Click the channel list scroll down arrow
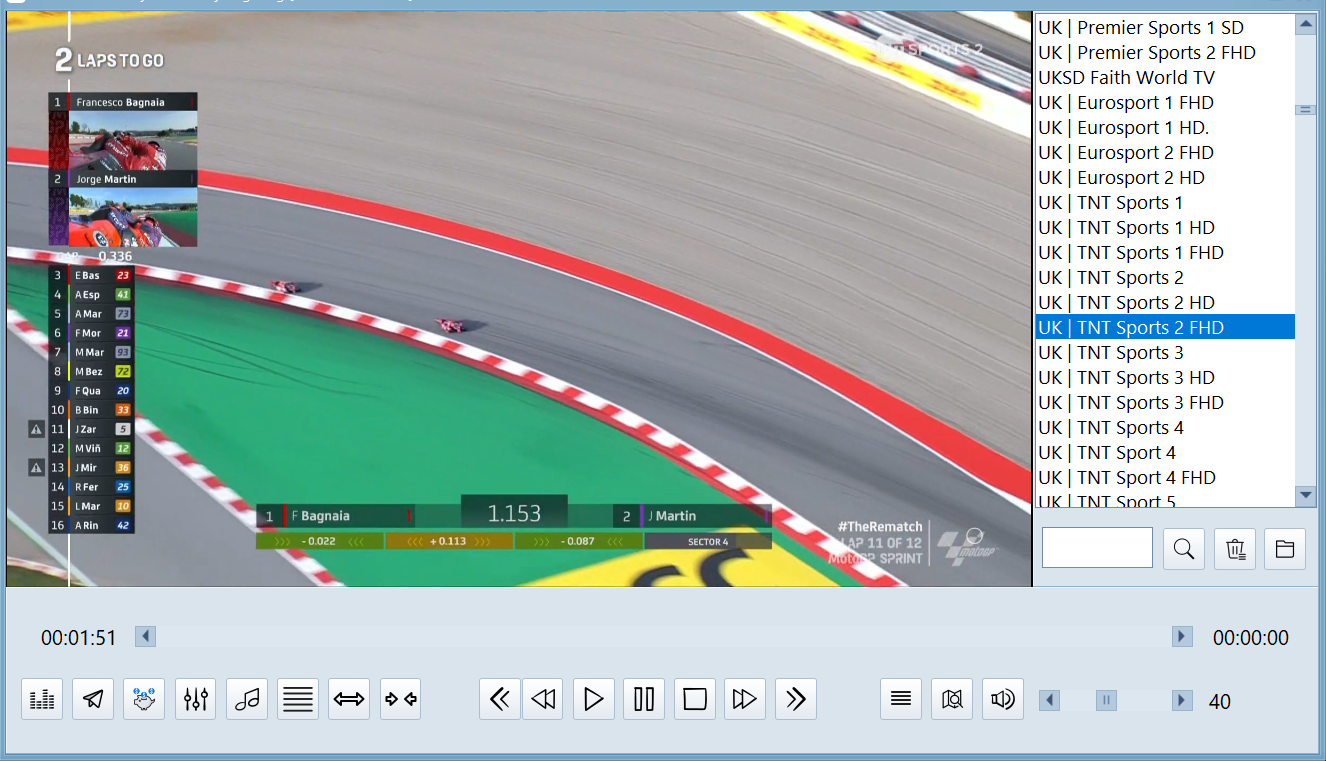The width and height of the screenshot is (1326, 761). click(1305, 495)
